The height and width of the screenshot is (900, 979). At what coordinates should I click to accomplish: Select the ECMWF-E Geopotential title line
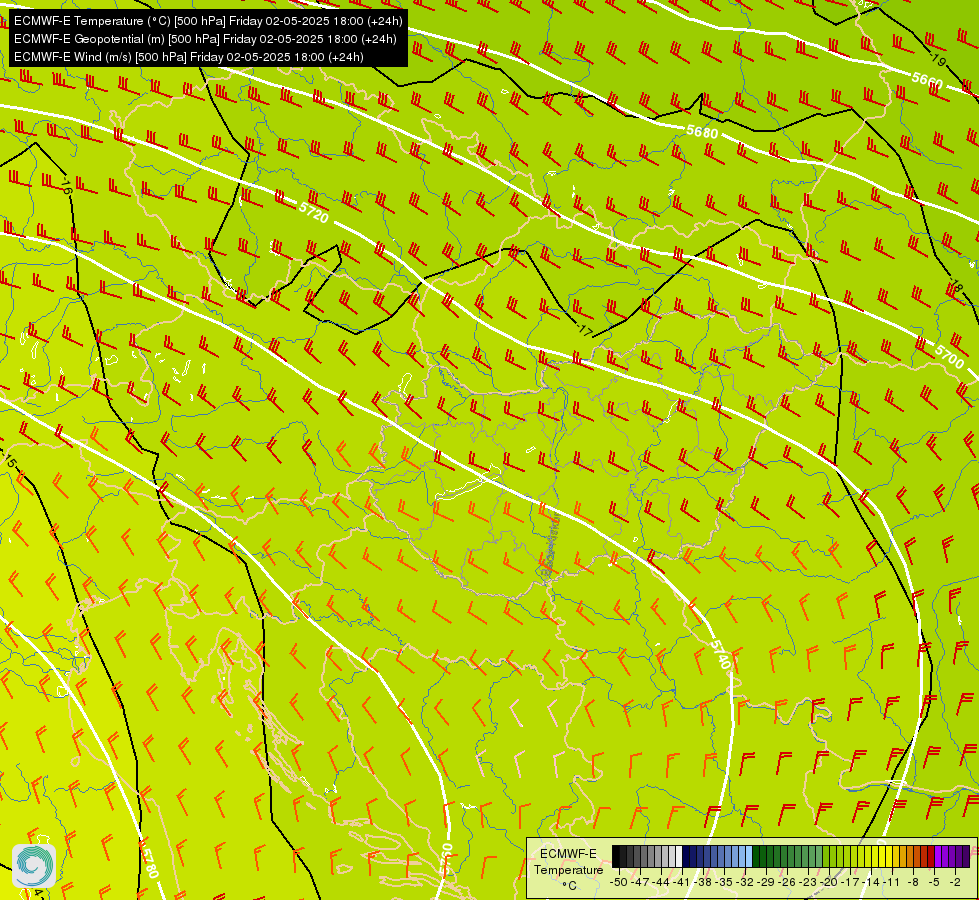pos(205,39)
